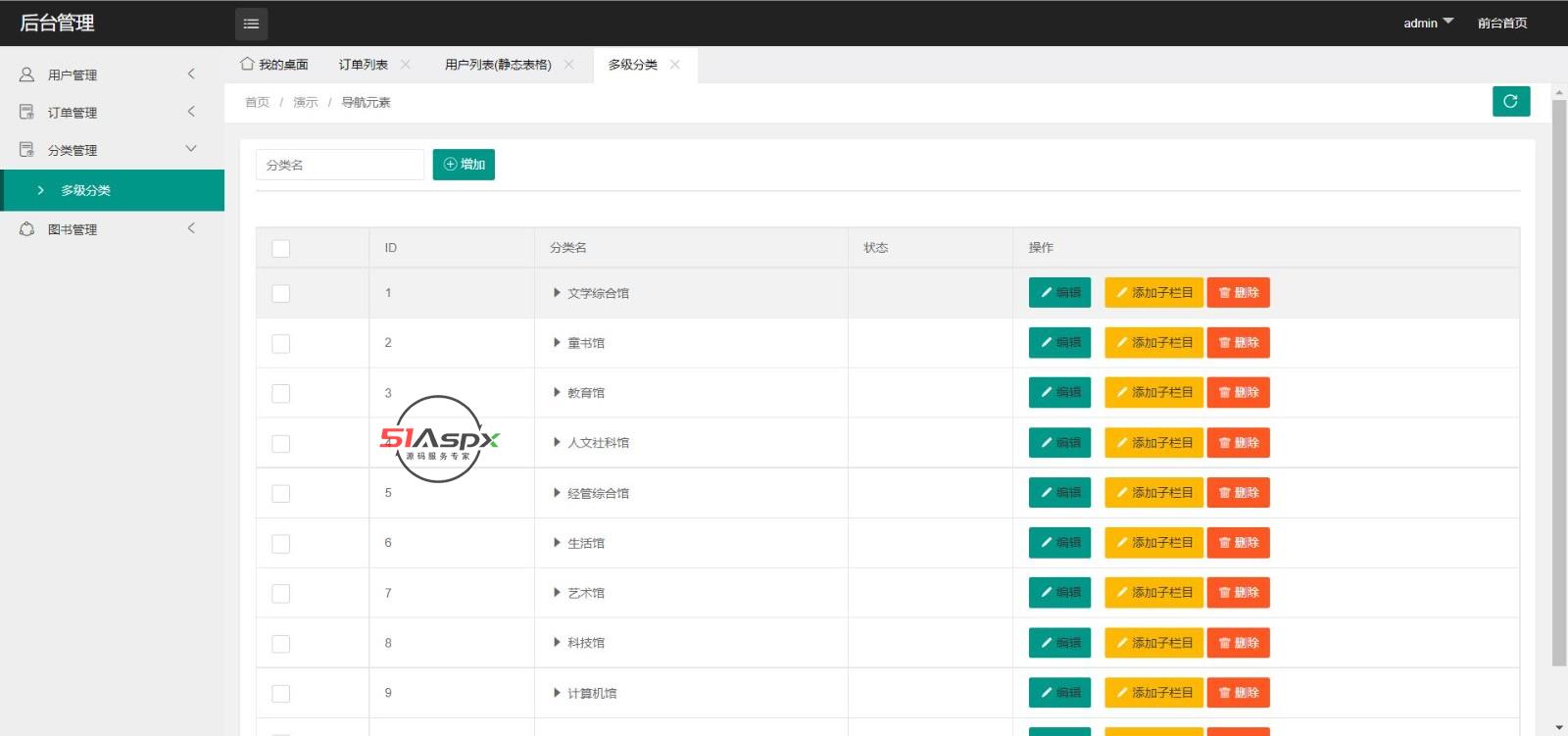Switch to the 订单列表 tab
1568x736 pixels.
[x=364, y=65]
